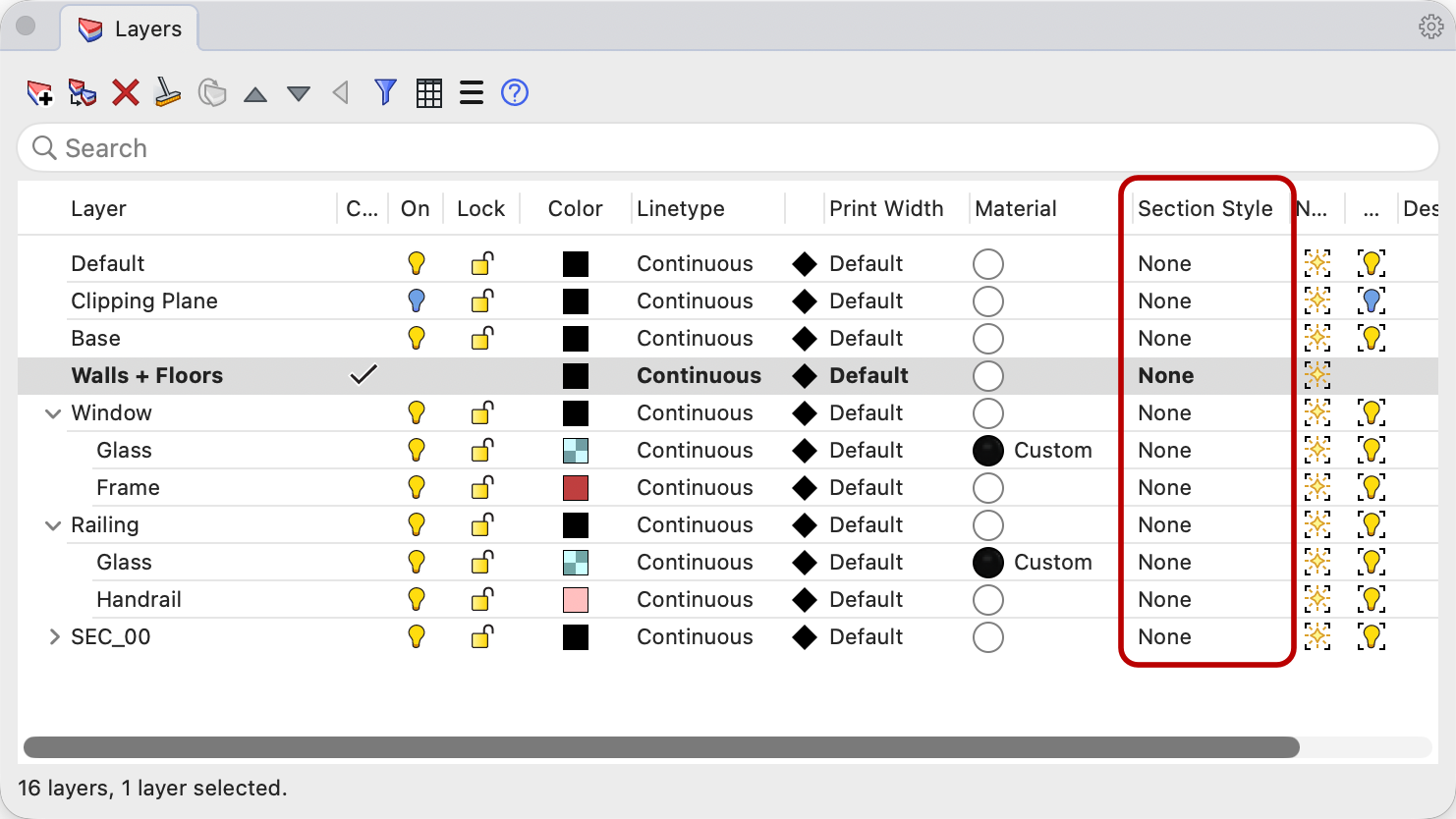Click print width diamond for Default layer
Screen dimensions: 1456x819
(x=805, y=264)
